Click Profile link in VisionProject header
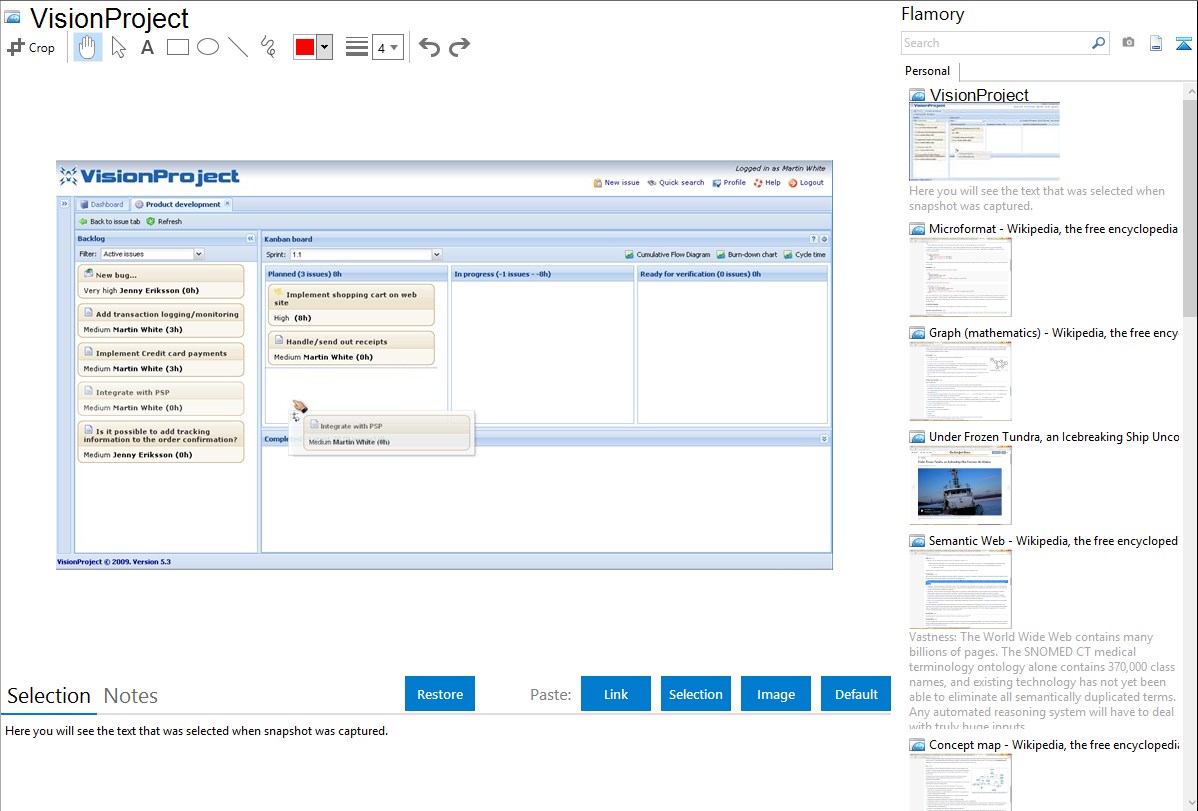Screen dimensions: 1198x811 729,183
